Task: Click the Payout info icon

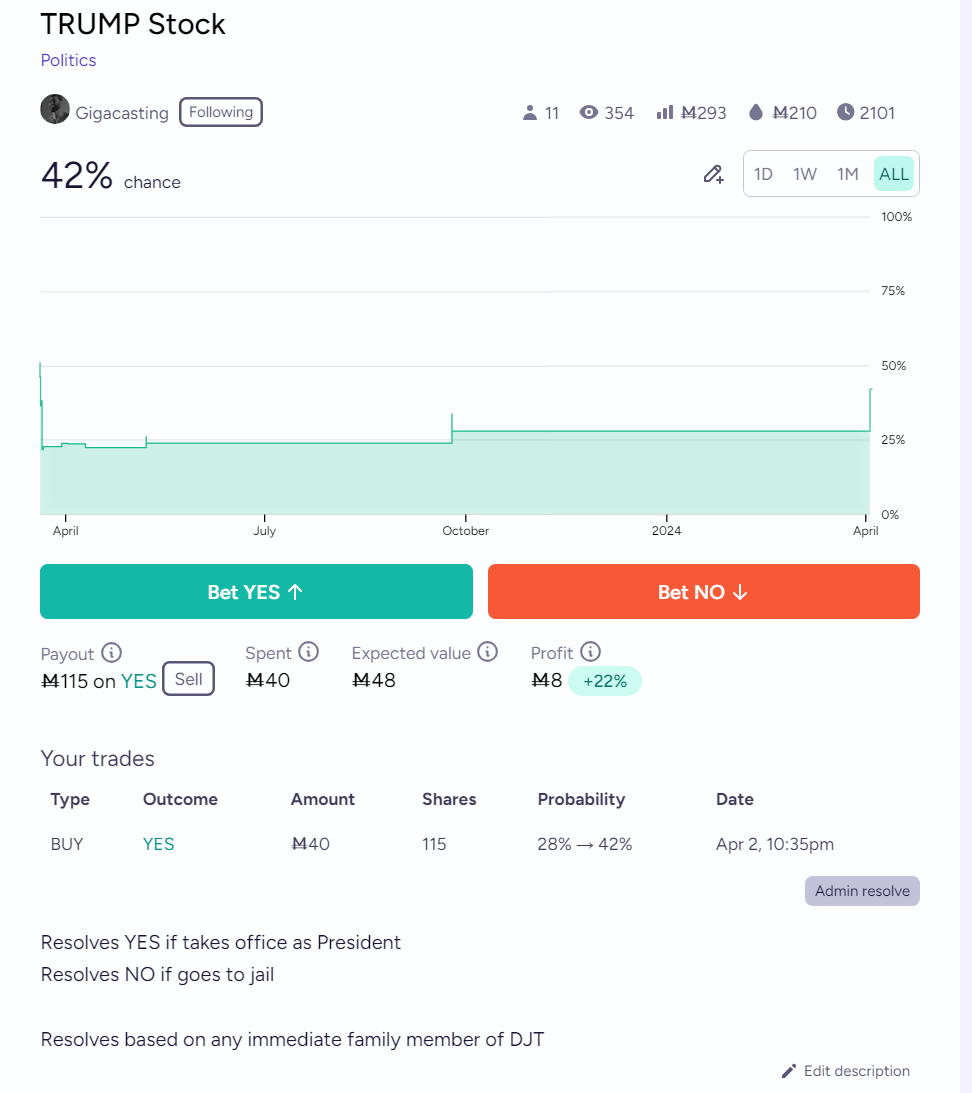Action: tap(112, 653)
